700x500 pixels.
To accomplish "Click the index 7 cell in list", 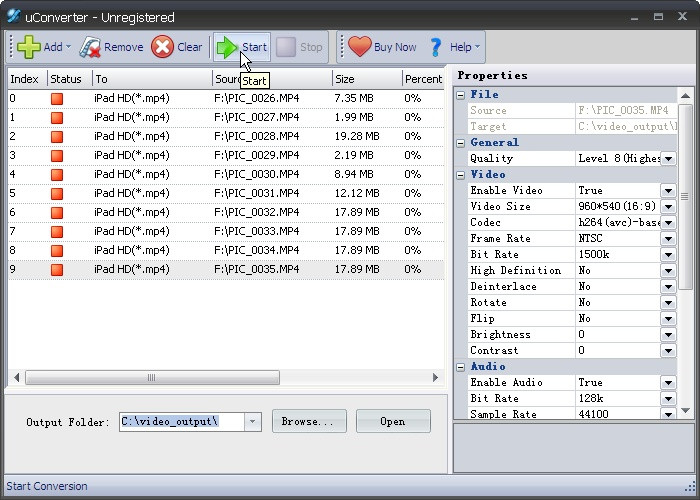I will 12,231.
